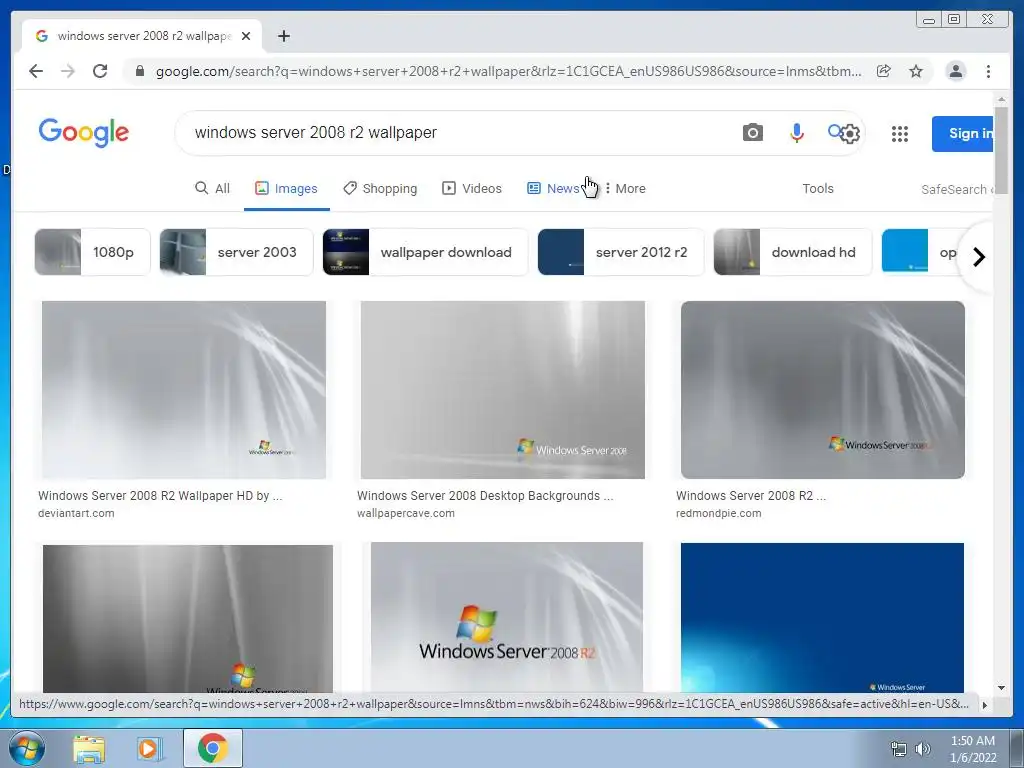Image resolution: width=1024 pixels, height=768 pixels.
Task: Apply the server 2003 filter chip
Action: pos(236,252)
